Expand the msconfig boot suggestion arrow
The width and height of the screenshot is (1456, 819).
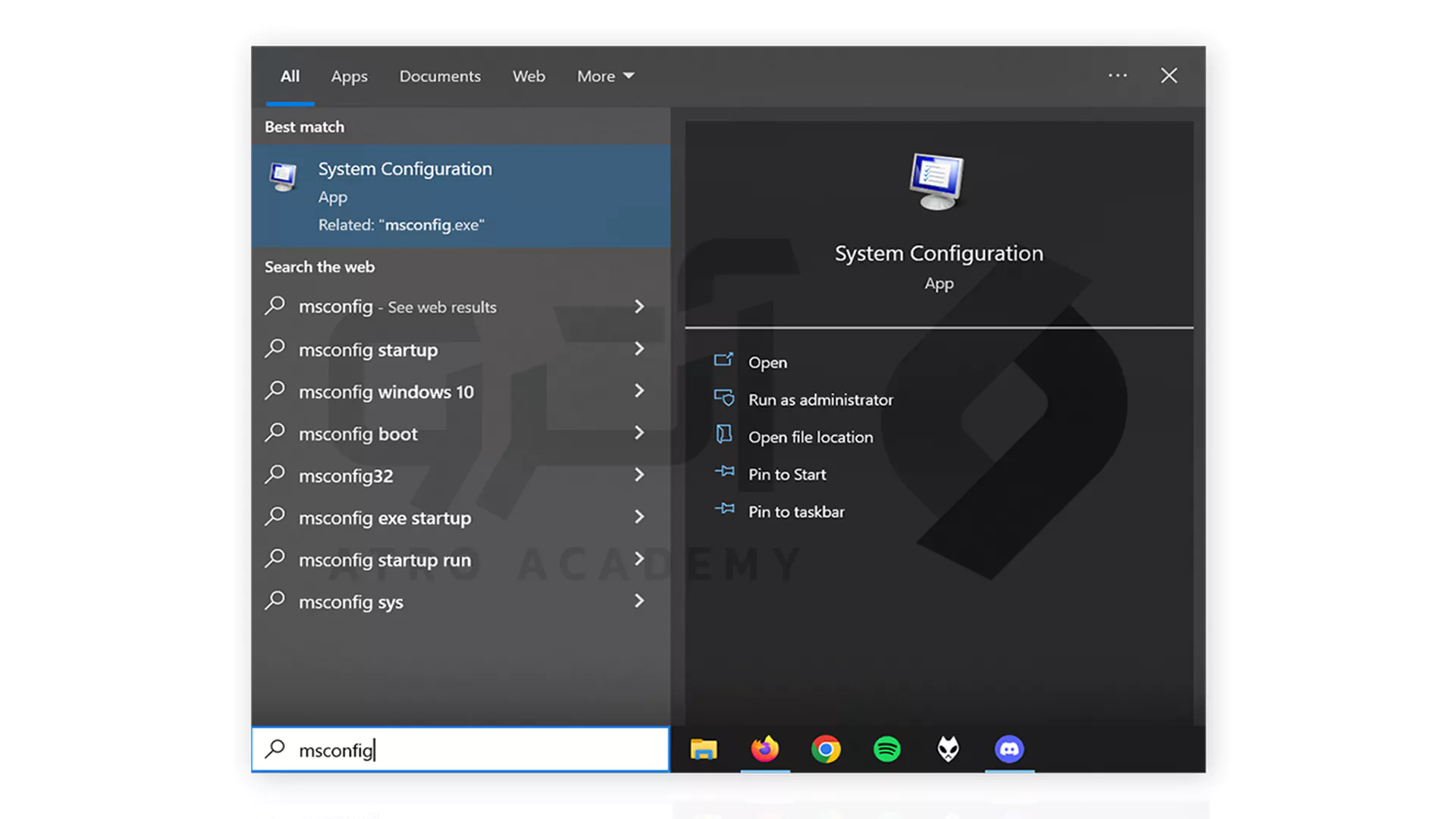[x=639, y=433]
